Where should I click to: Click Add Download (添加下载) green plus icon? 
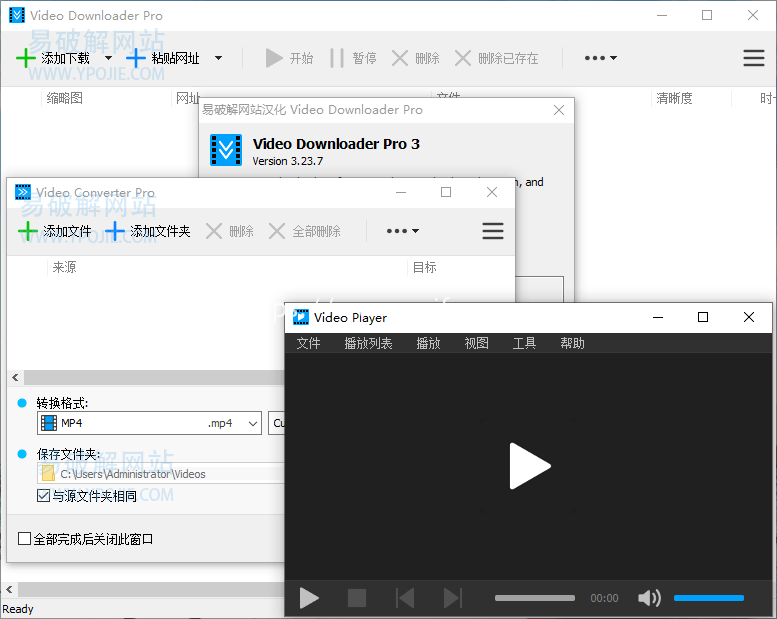tap(25, 58)
